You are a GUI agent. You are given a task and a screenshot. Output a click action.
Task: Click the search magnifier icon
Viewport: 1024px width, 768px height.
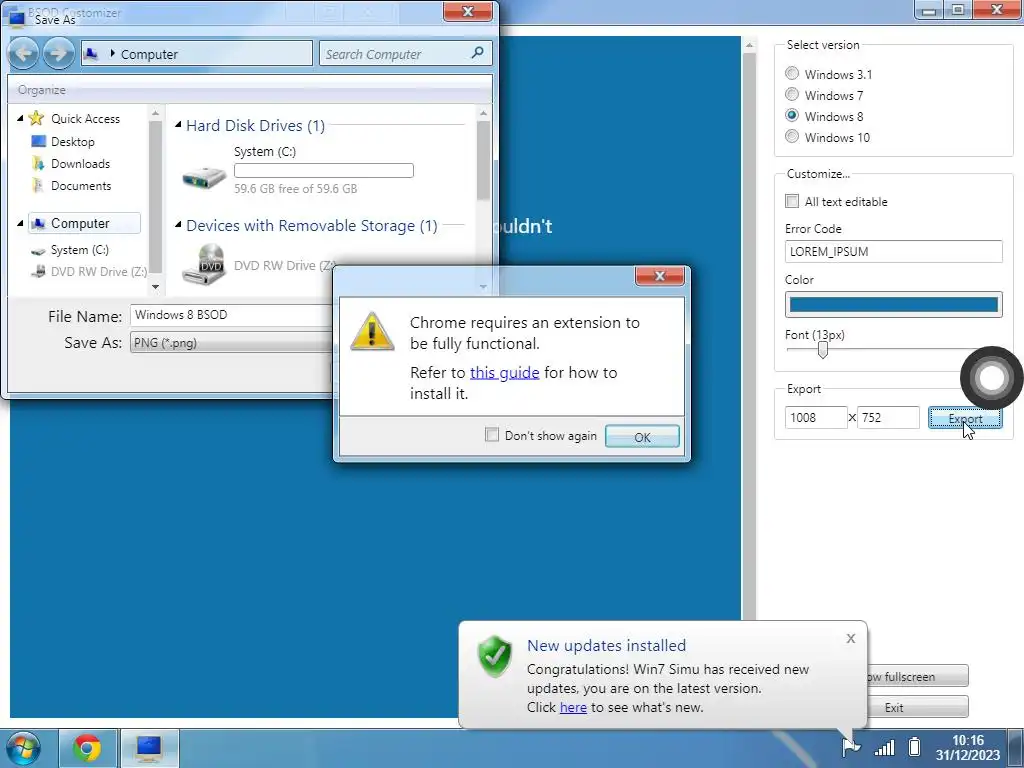click(x=477, y=52)
